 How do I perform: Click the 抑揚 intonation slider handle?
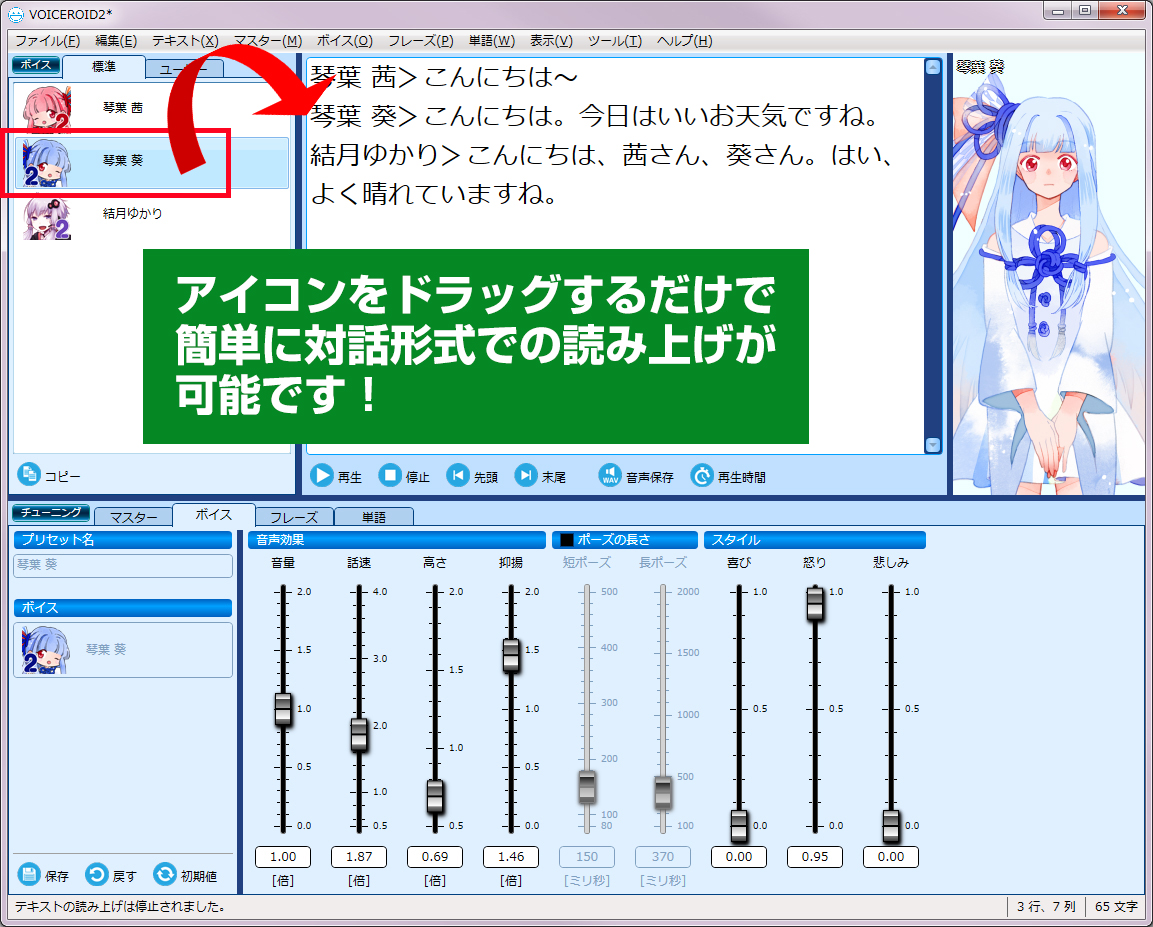[511, 656]
